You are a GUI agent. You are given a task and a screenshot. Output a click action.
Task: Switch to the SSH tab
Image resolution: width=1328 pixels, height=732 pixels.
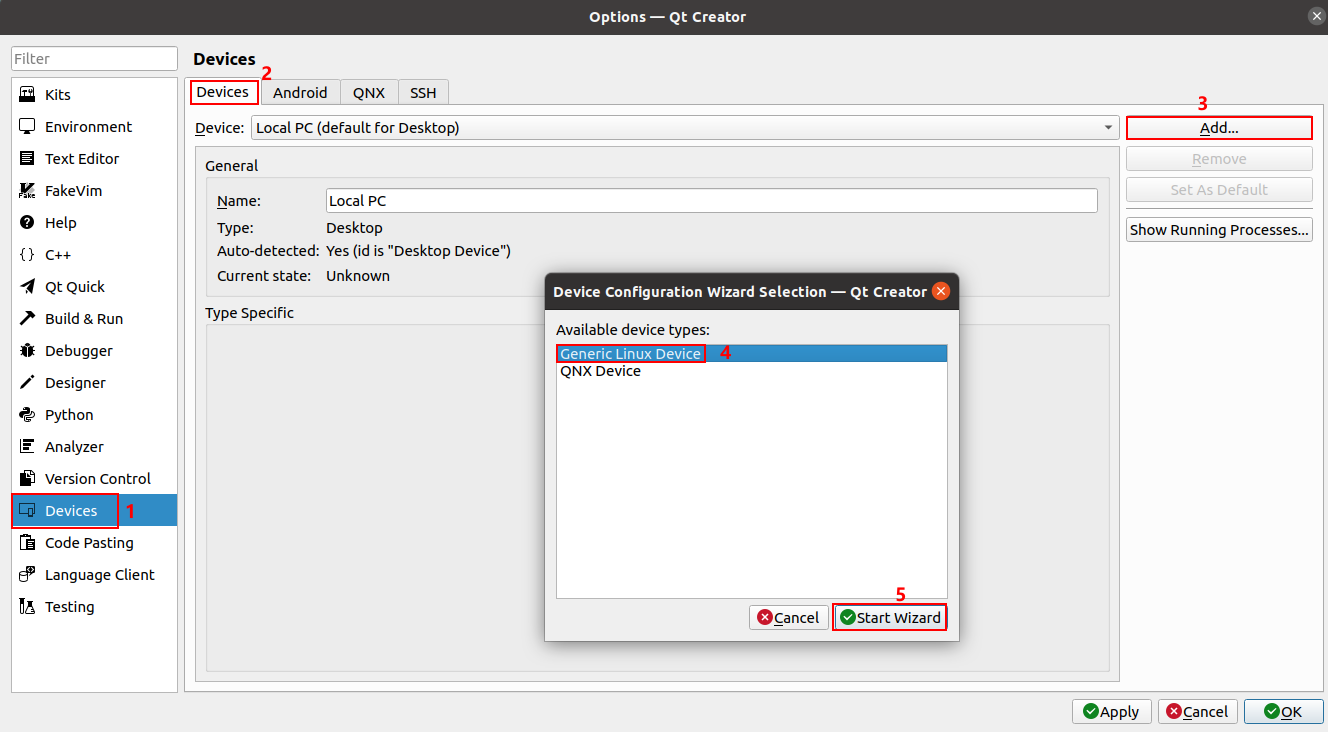(423, 92)
